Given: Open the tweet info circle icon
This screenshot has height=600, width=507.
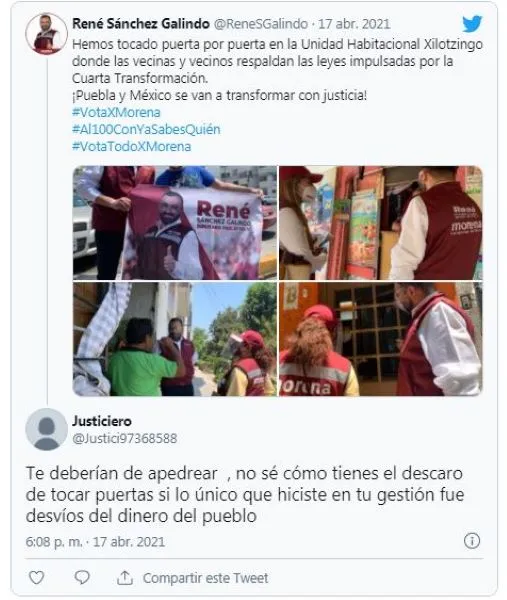Looking at the screenshot, I should coord(471,541).
